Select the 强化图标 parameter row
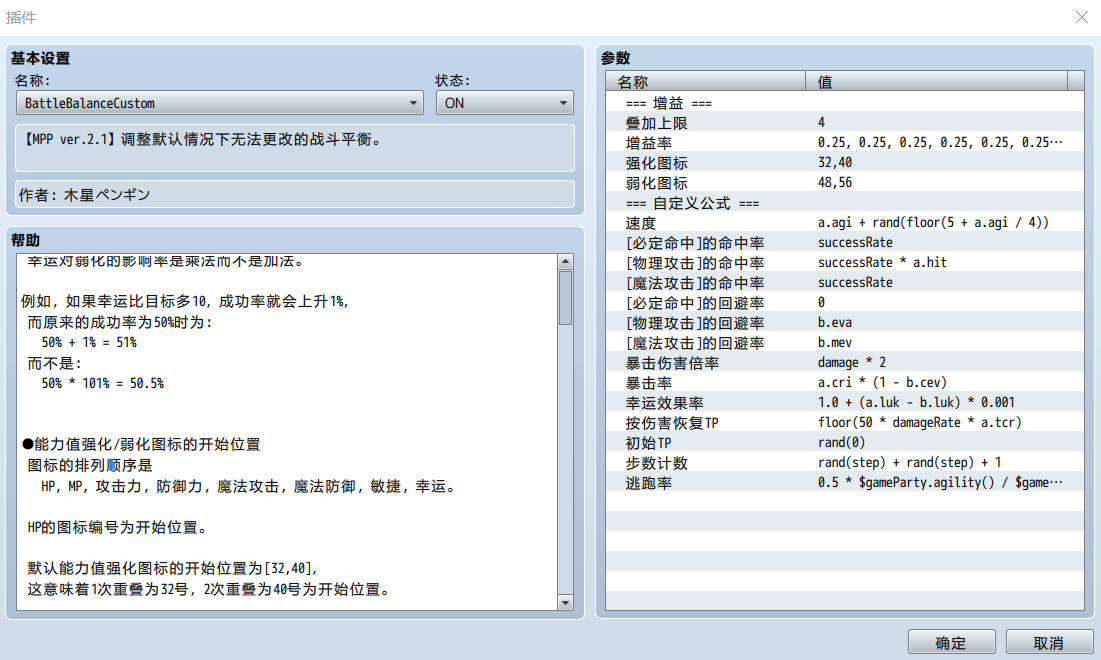This screenshot has width=1101, height=660. [x=845, y=162]
